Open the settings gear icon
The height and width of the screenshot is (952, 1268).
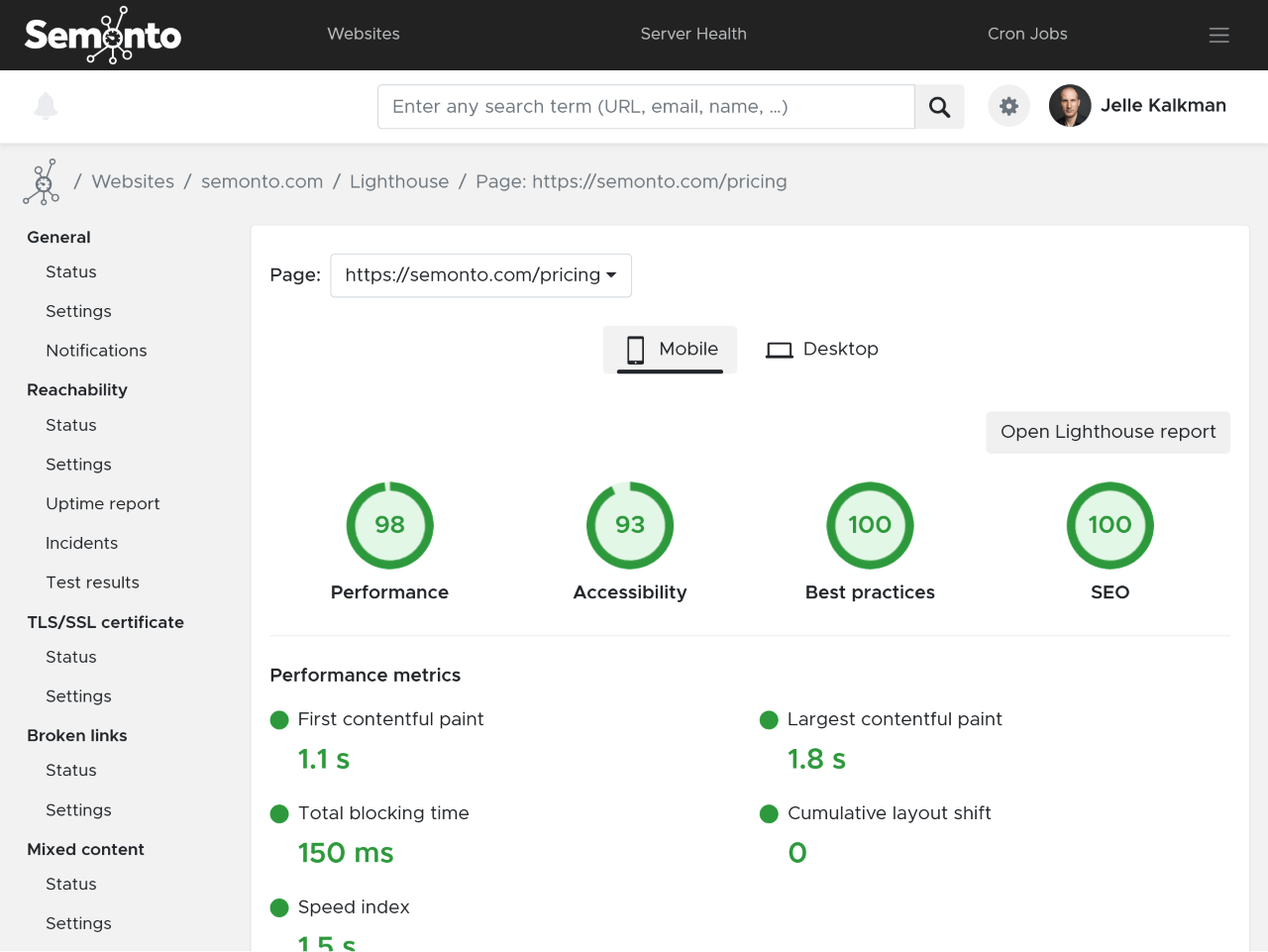[x=1008, y=106]
